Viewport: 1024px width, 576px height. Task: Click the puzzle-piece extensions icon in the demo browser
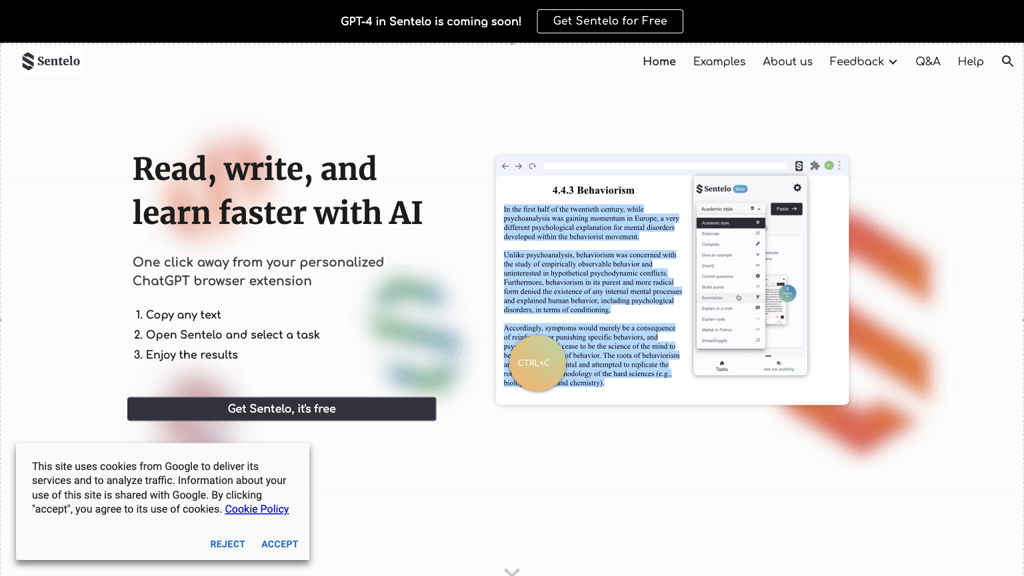815,166
